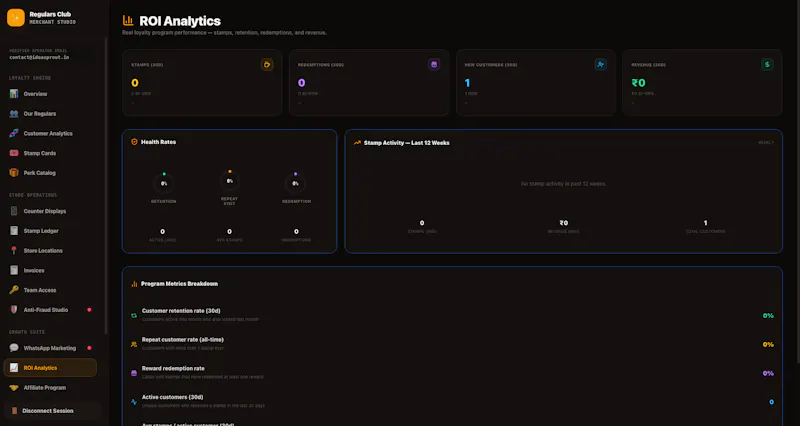The width and height of the screenshot is (800, 426).
Task: Click the Revenue card dollar icon
Action: (767, 64)
